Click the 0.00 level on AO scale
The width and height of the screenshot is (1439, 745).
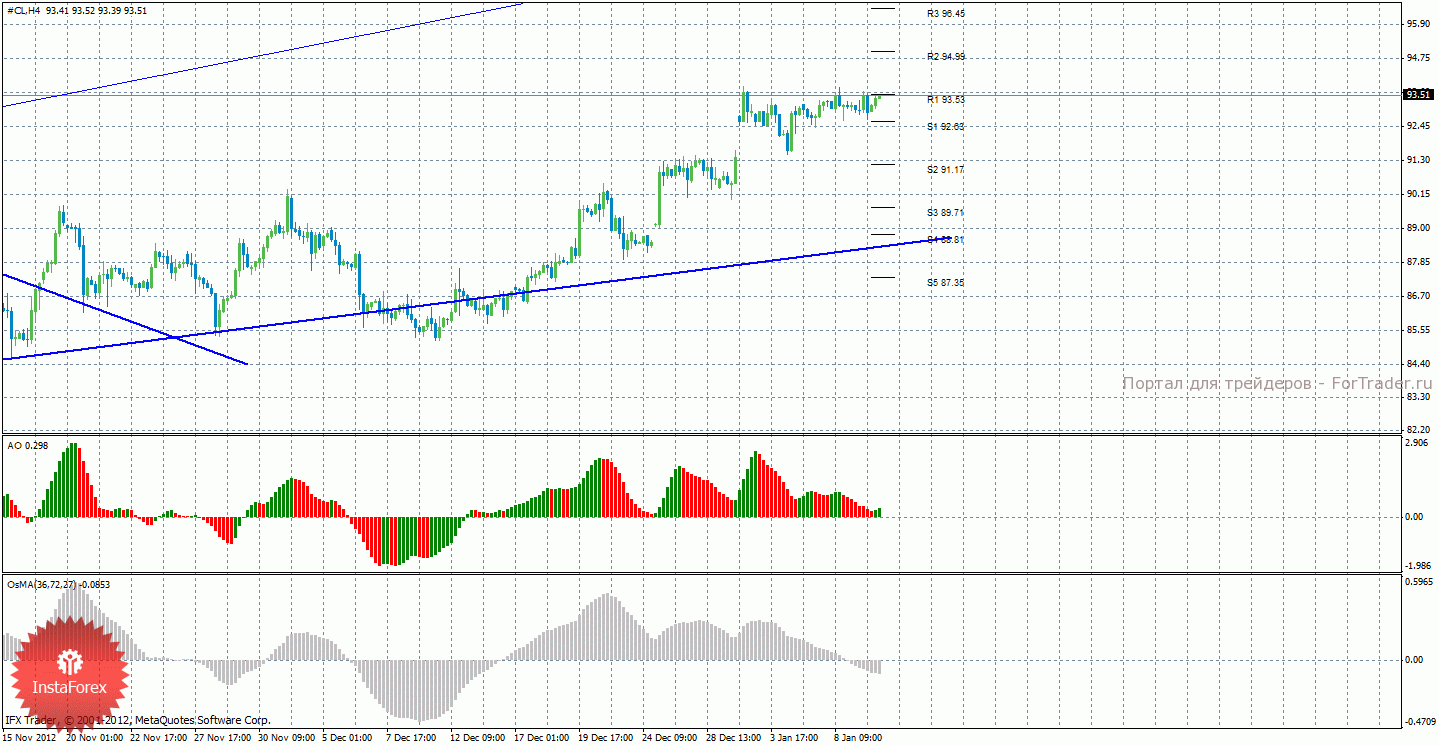click(x=1414, y=517)
